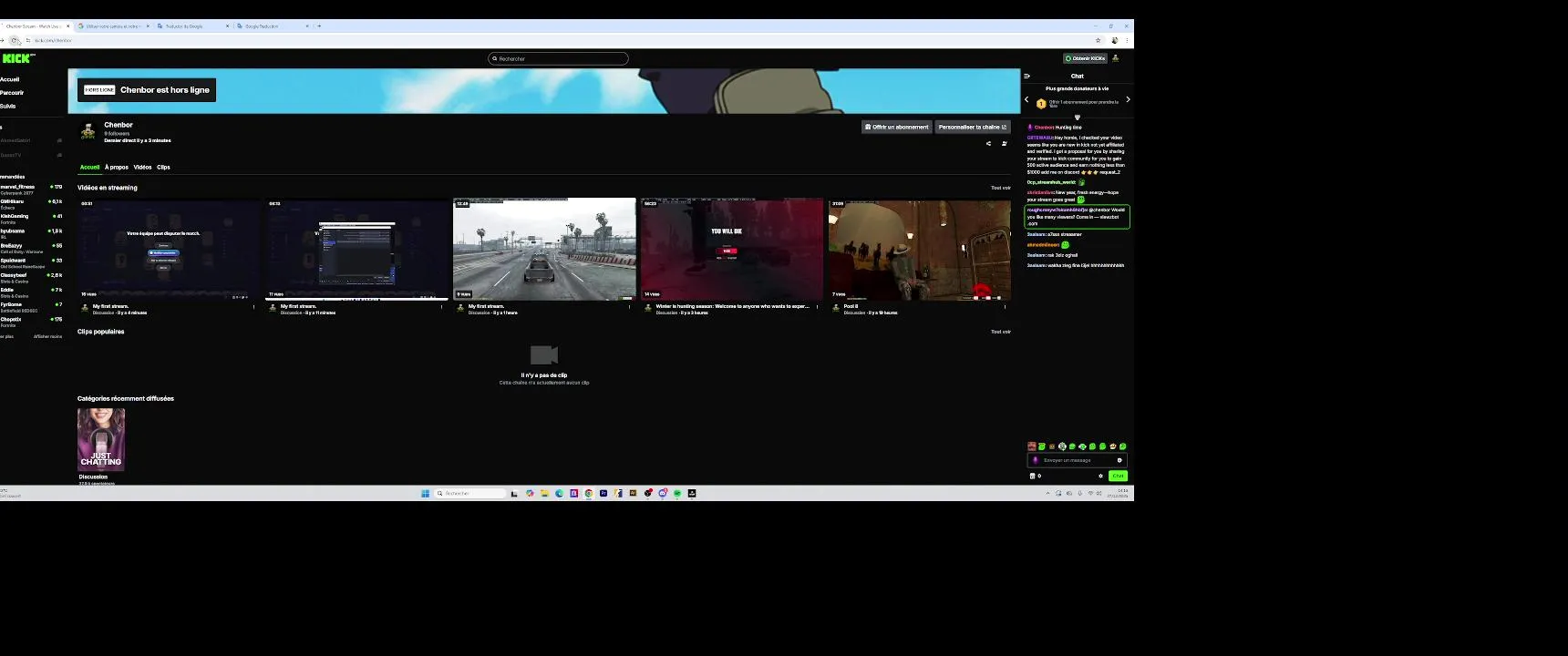This screenshot has height=656, width=1568.
Task: Click the green Chat send button
Action: [1118, 476]
